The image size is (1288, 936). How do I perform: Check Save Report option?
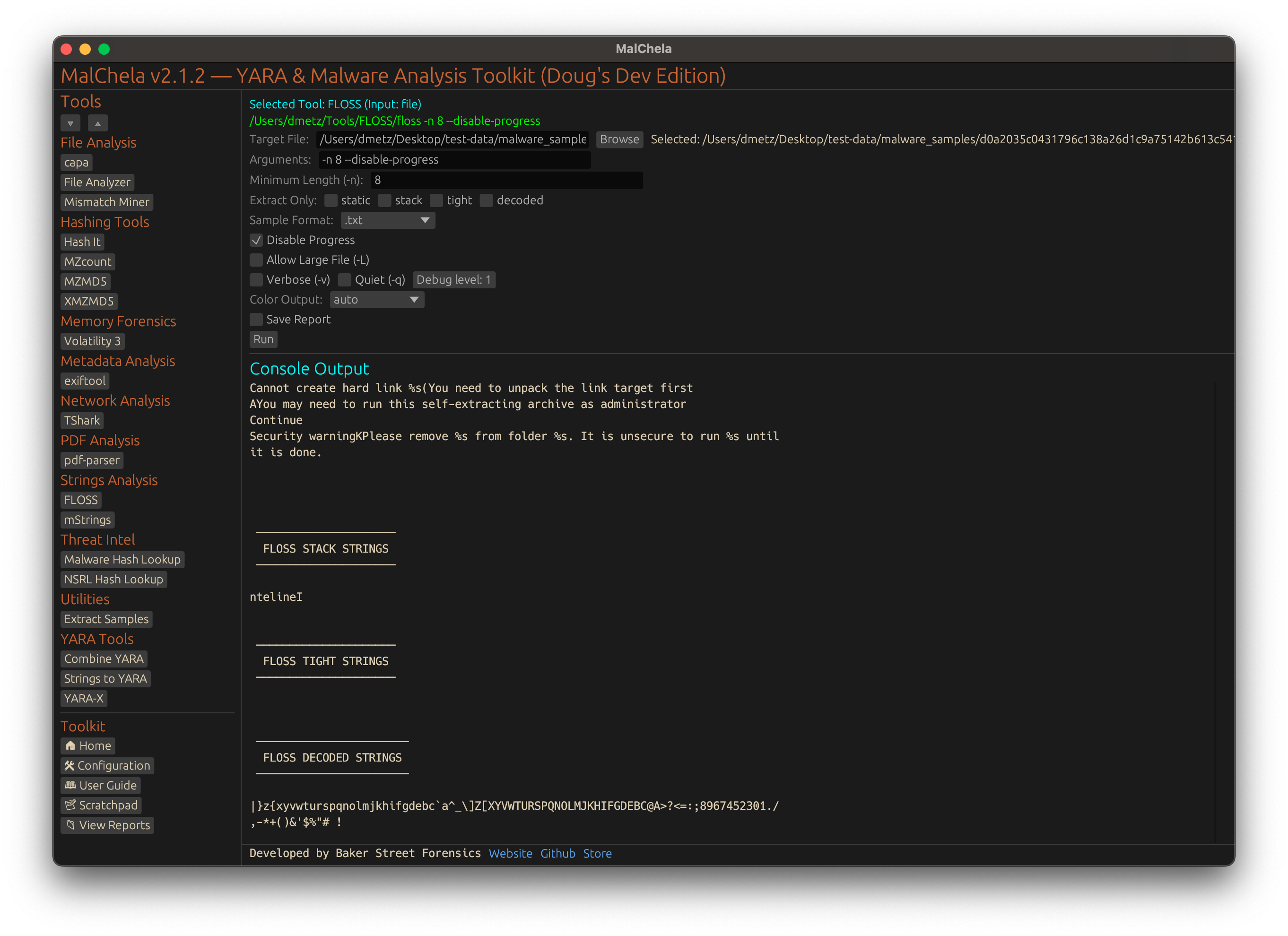point(257,320)
